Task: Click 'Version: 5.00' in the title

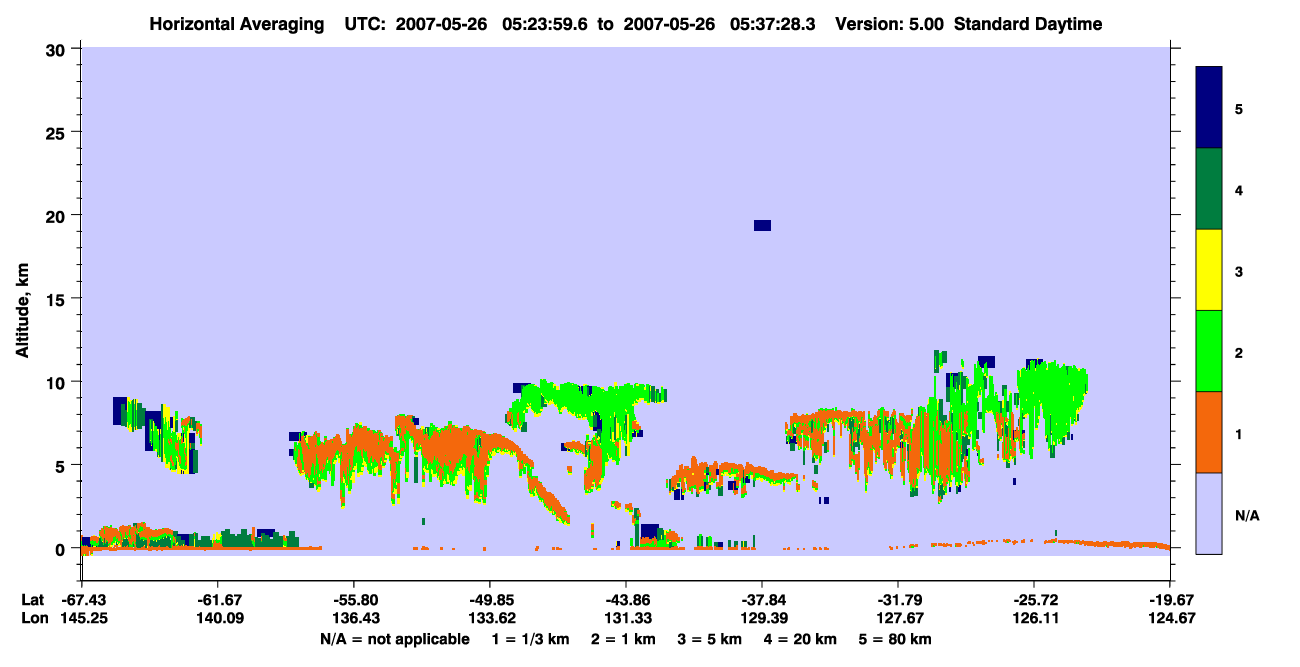Action: coord(889,24)
